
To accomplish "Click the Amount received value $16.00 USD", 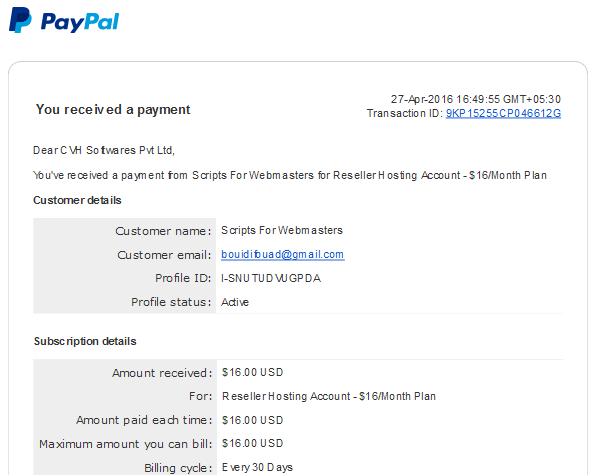I will 253,372.
